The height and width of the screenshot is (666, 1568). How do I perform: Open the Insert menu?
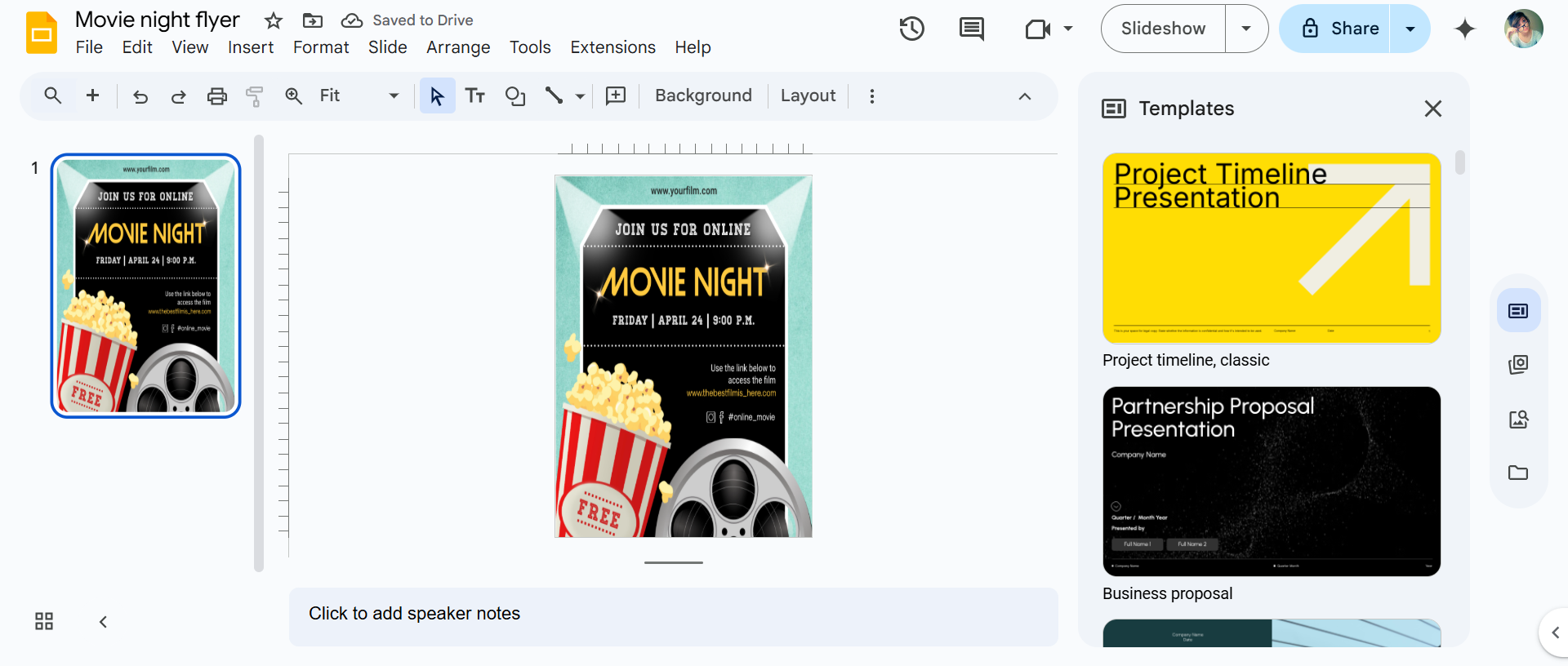[251, 47]
